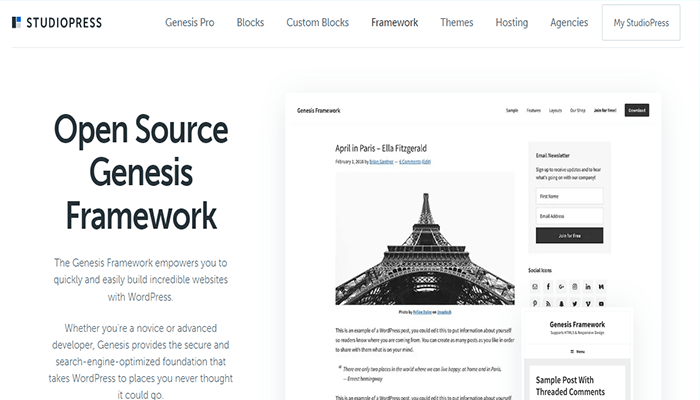Select Framework in the top navigation
Image resolution: width=700 pixels, height=400 pixels.
(394, 22)
